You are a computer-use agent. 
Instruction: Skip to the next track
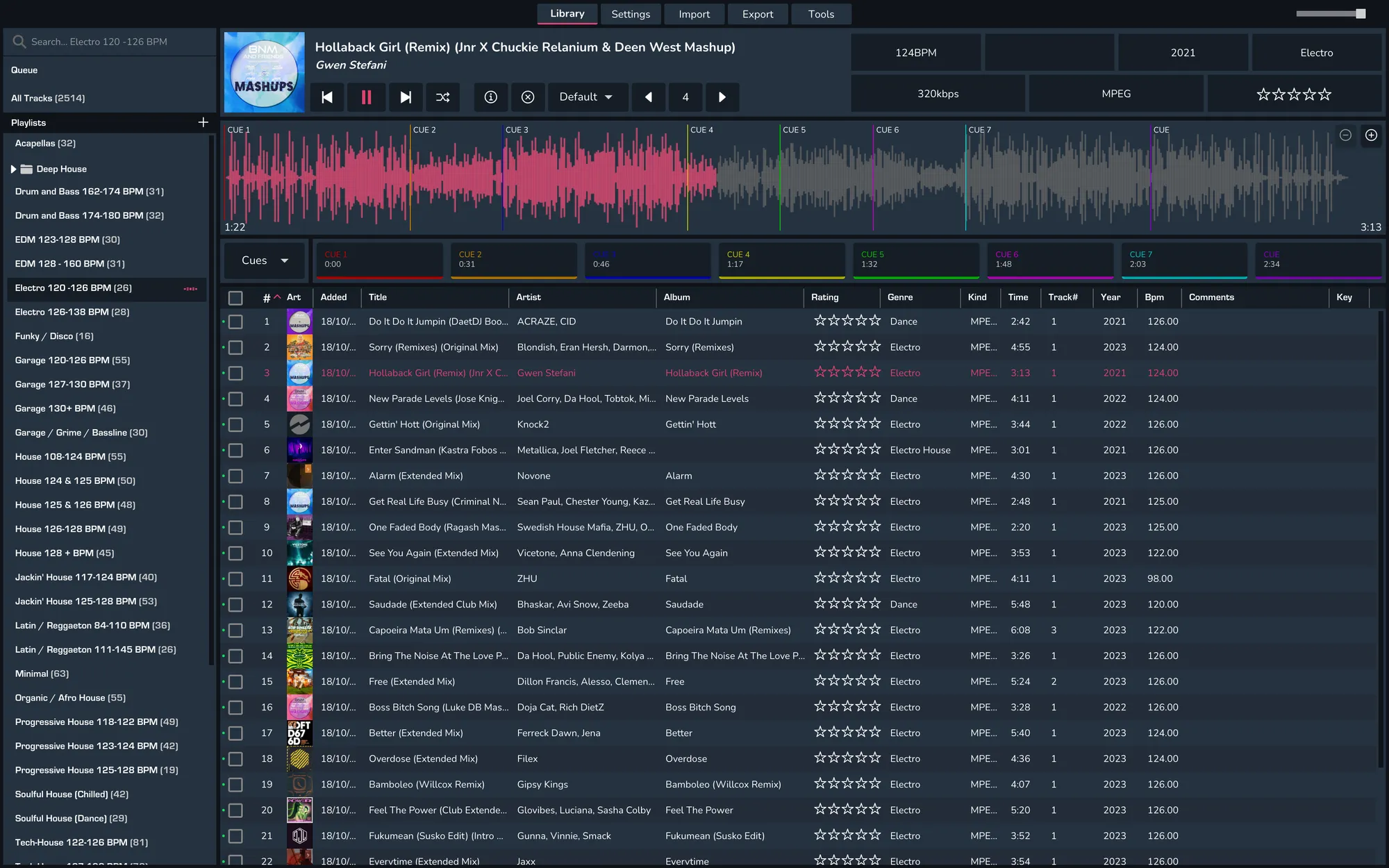(406, 97)
